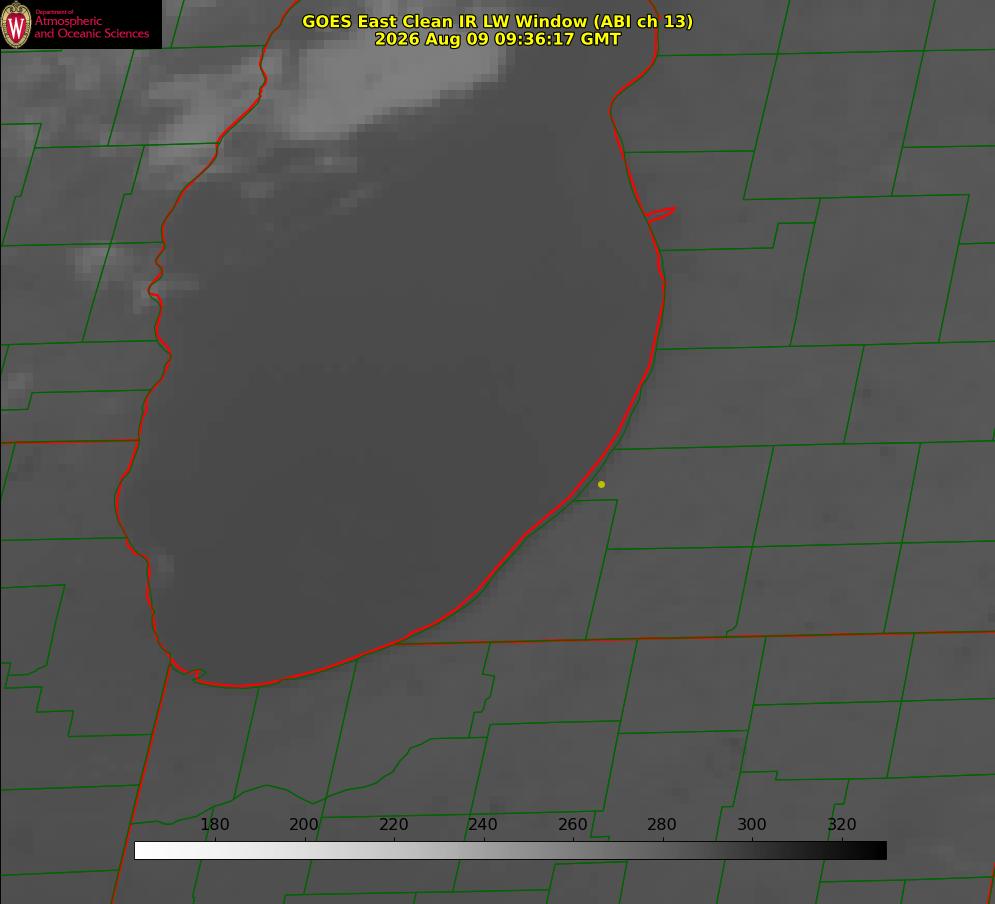The height and width of the screenshot is (904, 995).
Task: Click the 240 label on the colorbar
Action: (483, 824)
